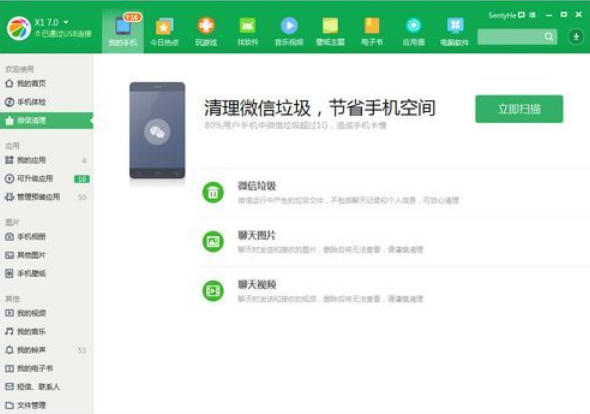Expand the X1 7.0 device dropdown arrow

[x=66, y=22]
